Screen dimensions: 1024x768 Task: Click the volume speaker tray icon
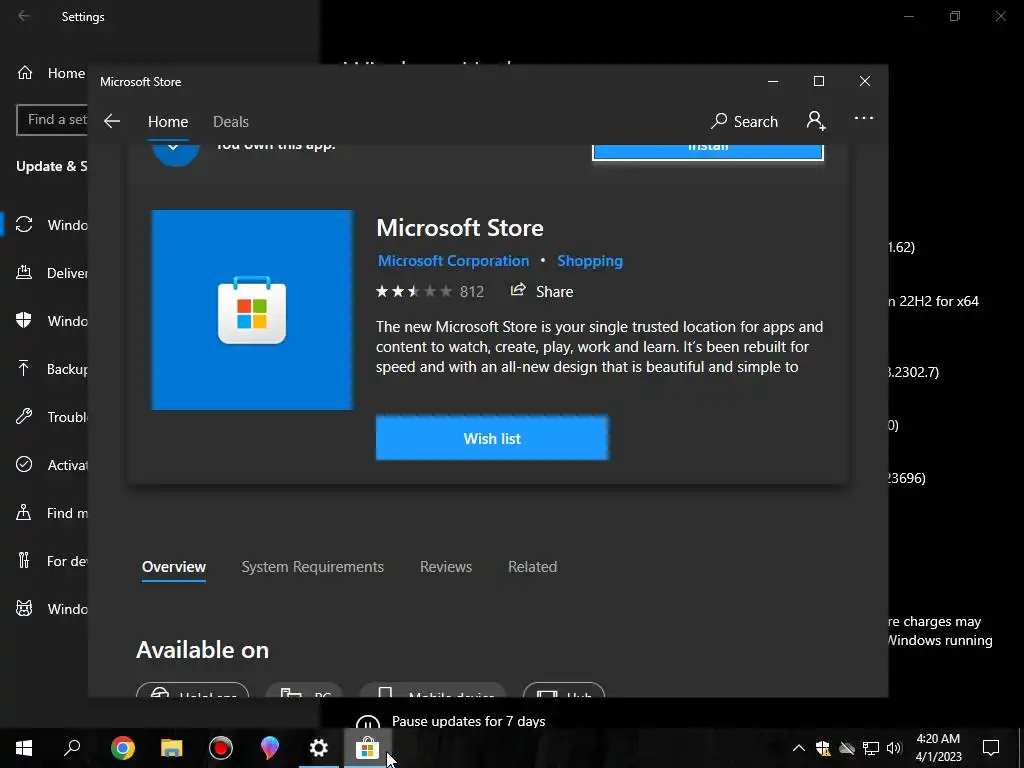[x=894, y=748]
